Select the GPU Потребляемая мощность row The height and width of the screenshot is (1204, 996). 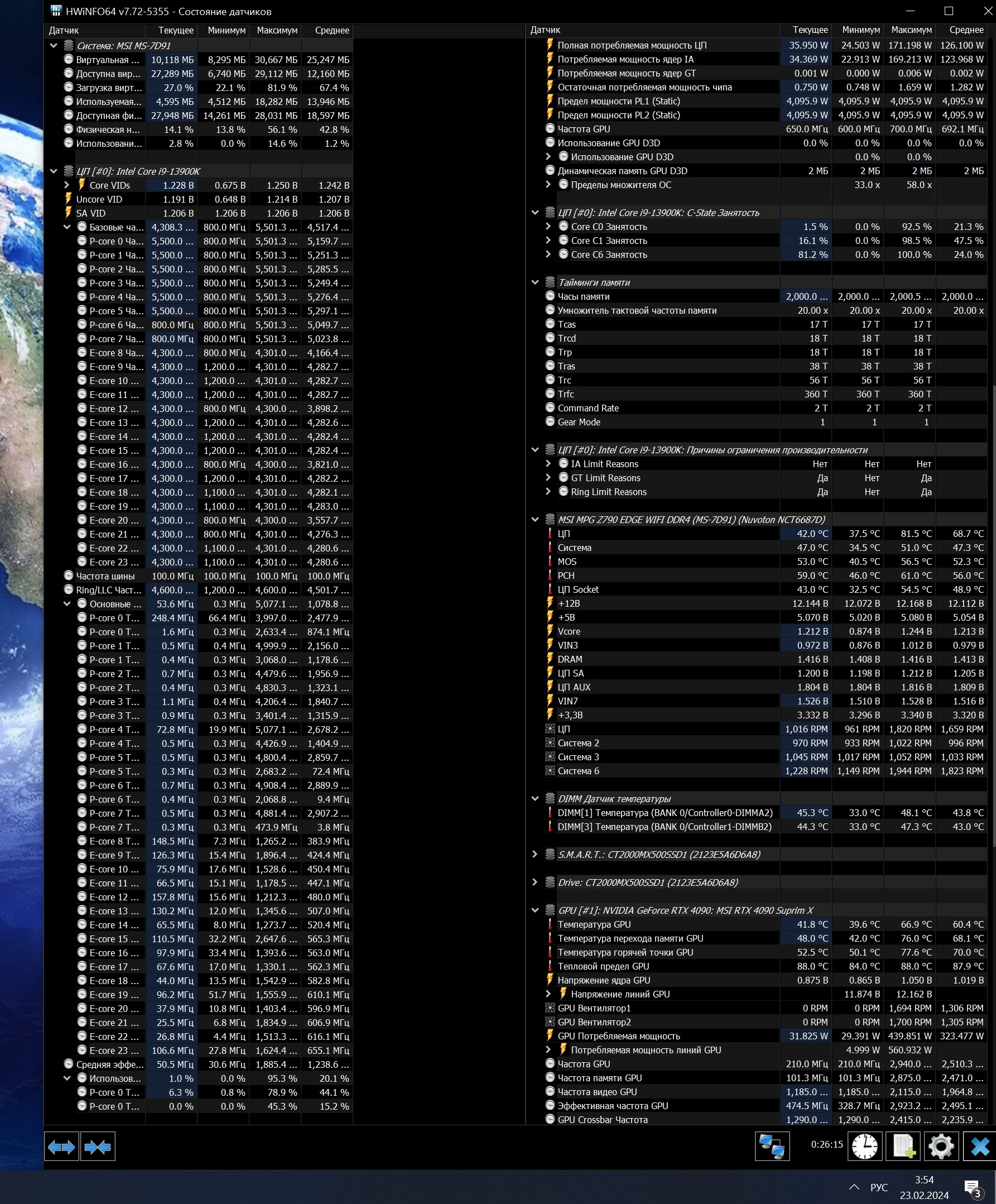tap(757, 1036)
